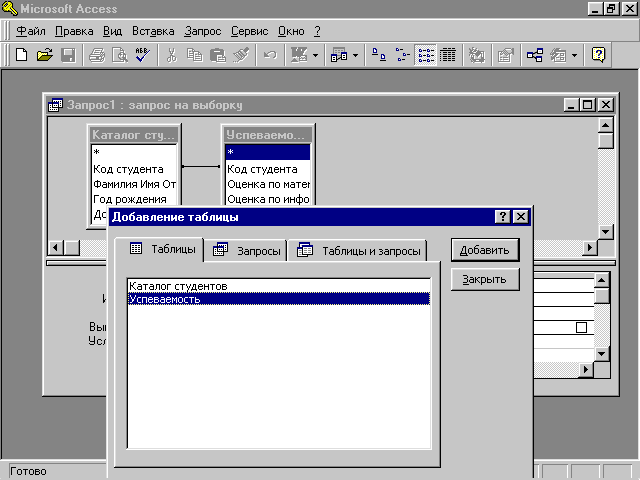Click the Properties toolbar icon
This screenshot has height=480, width=640.
506,55
